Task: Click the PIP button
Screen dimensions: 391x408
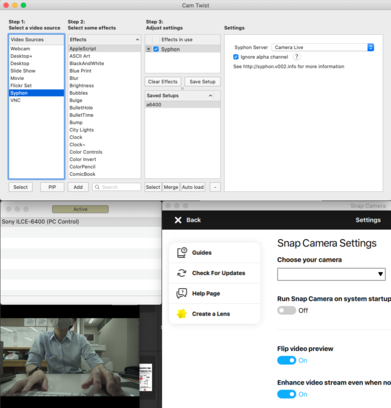Action: pyautogui.click(x=52, y=187)
